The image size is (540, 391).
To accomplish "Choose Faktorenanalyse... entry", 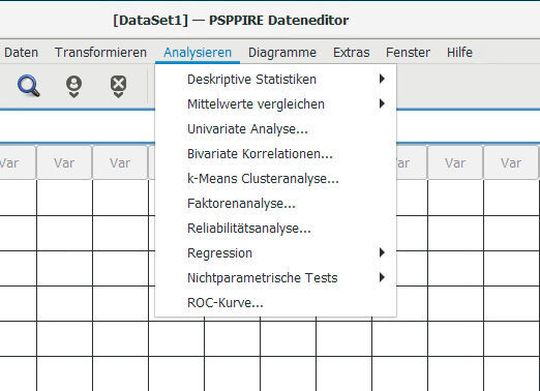I will 276,203.
